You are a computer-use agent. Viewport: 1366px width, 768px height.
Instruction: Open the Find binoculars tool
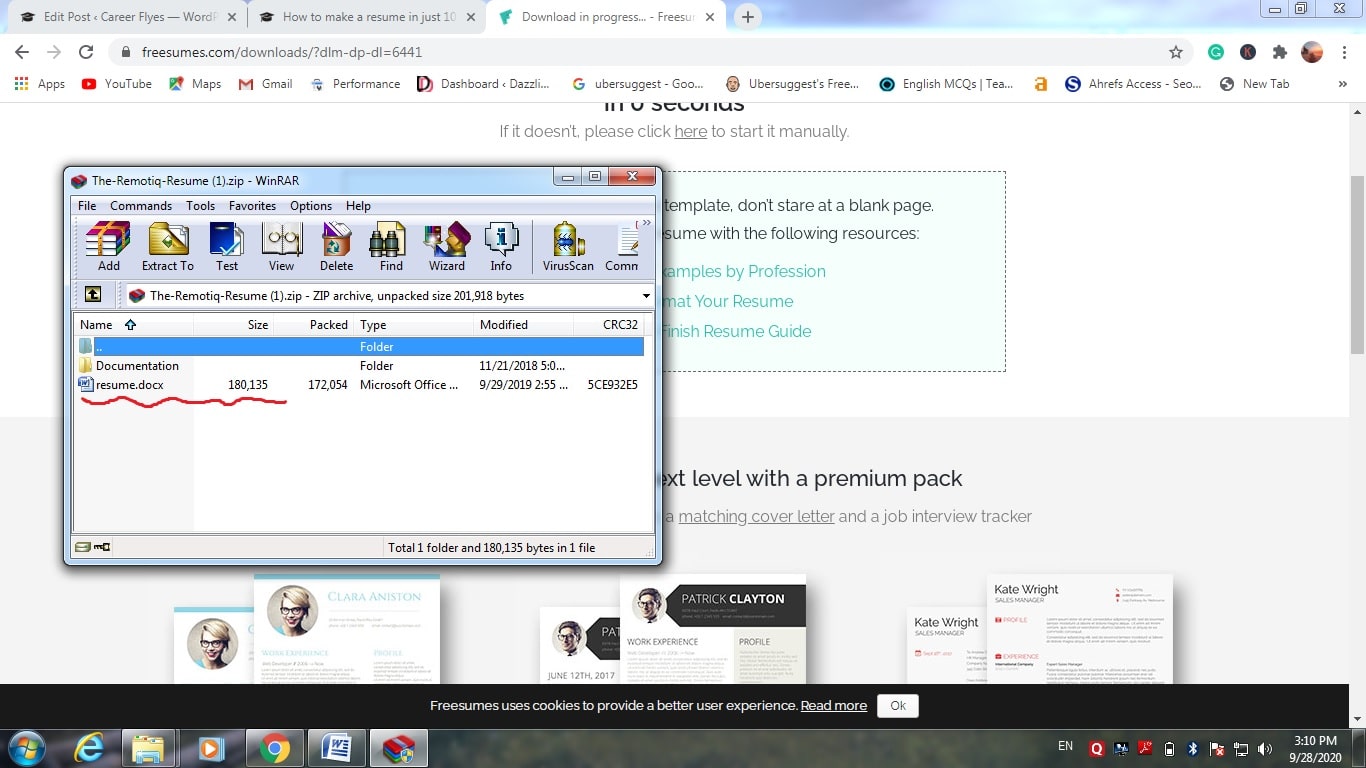pyautogui.click(x=391, y=246)
